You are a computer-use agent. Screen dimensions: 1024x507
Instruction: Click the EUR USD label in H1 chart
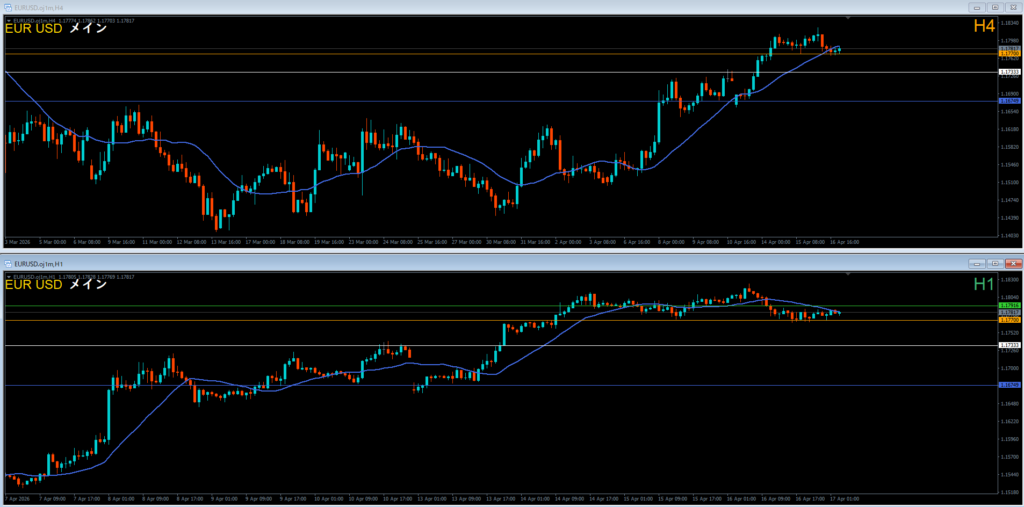[34, 285]
